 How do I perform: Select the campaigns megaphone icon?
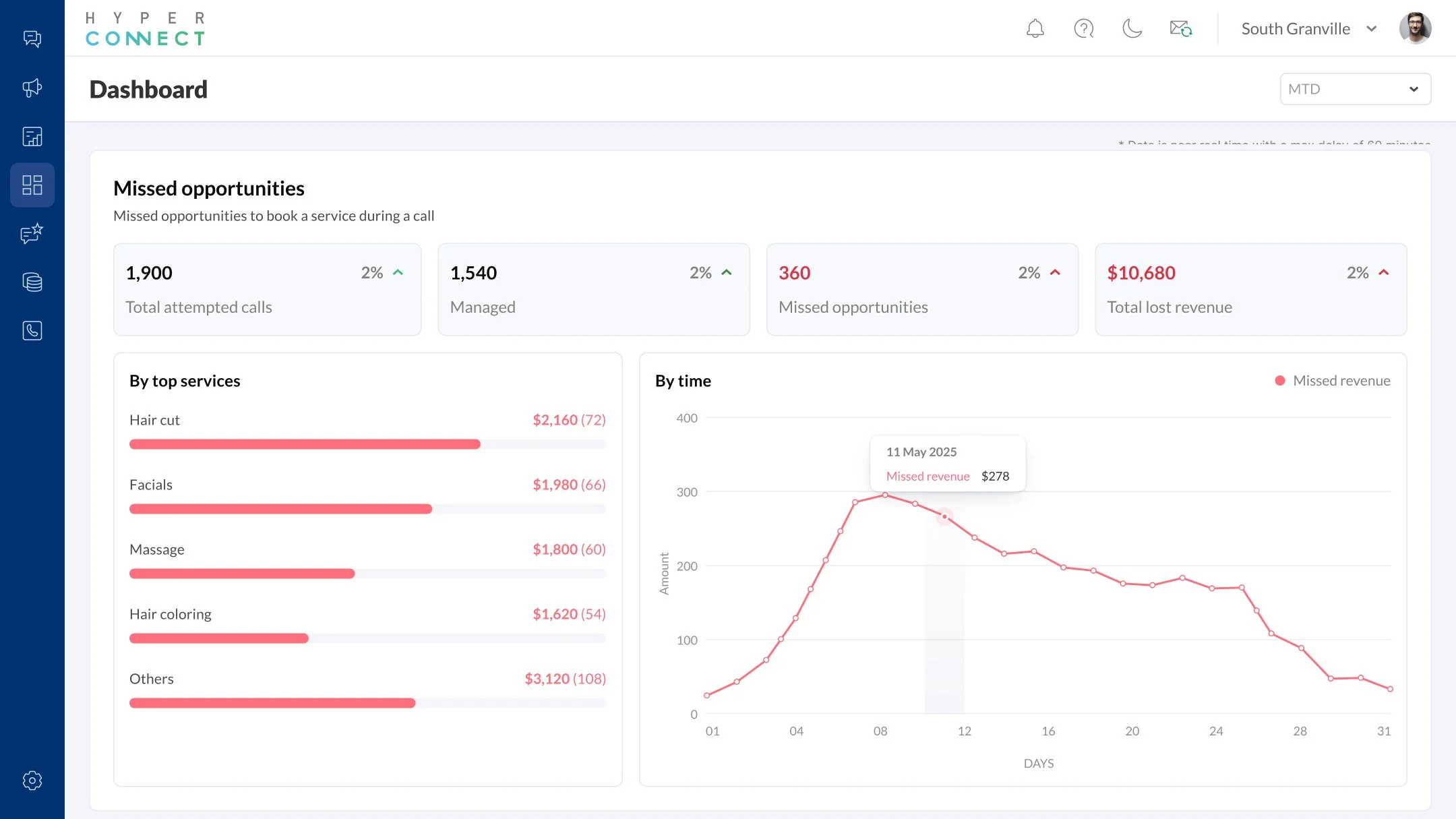coord(32,88)
